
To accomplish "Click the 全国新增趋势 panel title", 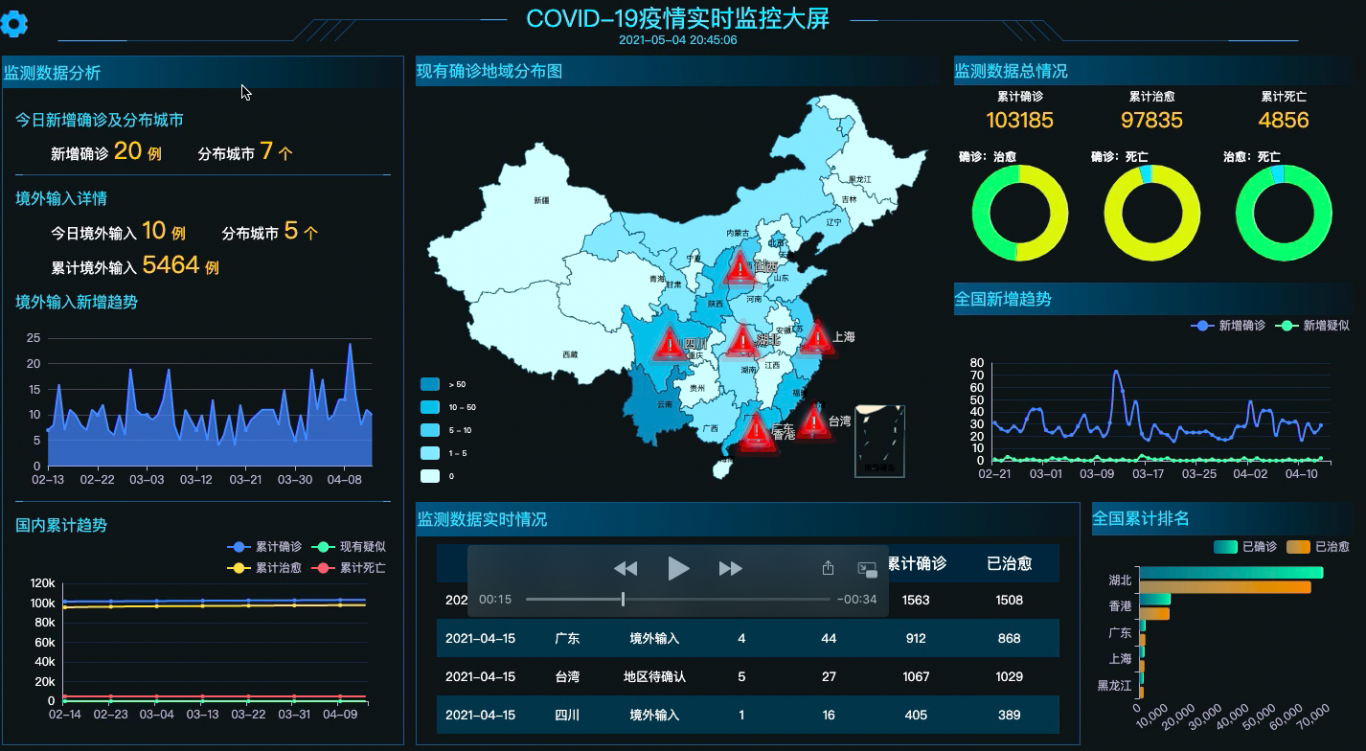I will pos(1003,299).
